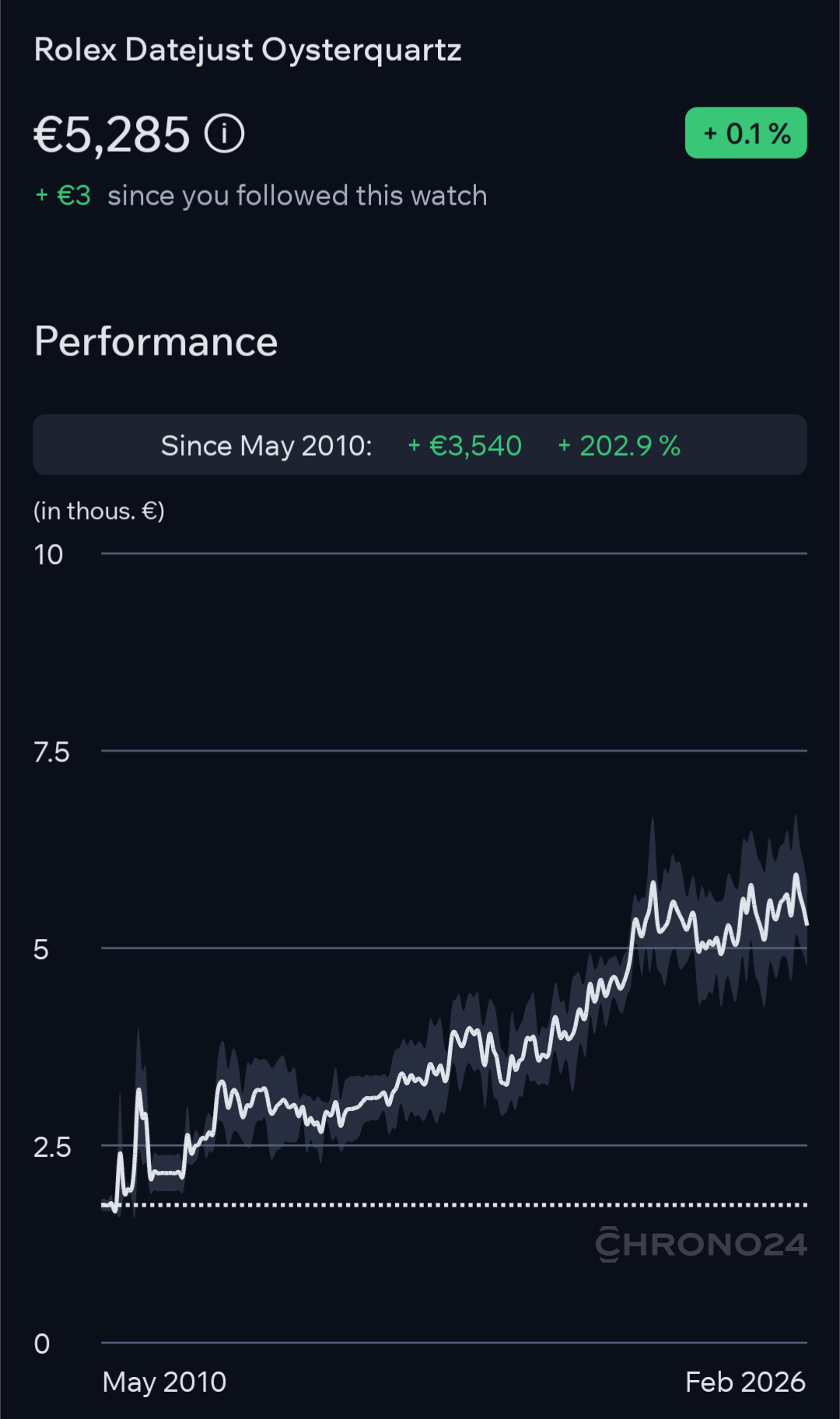Tap the green + 0.1 % change badge

[745, 133]
